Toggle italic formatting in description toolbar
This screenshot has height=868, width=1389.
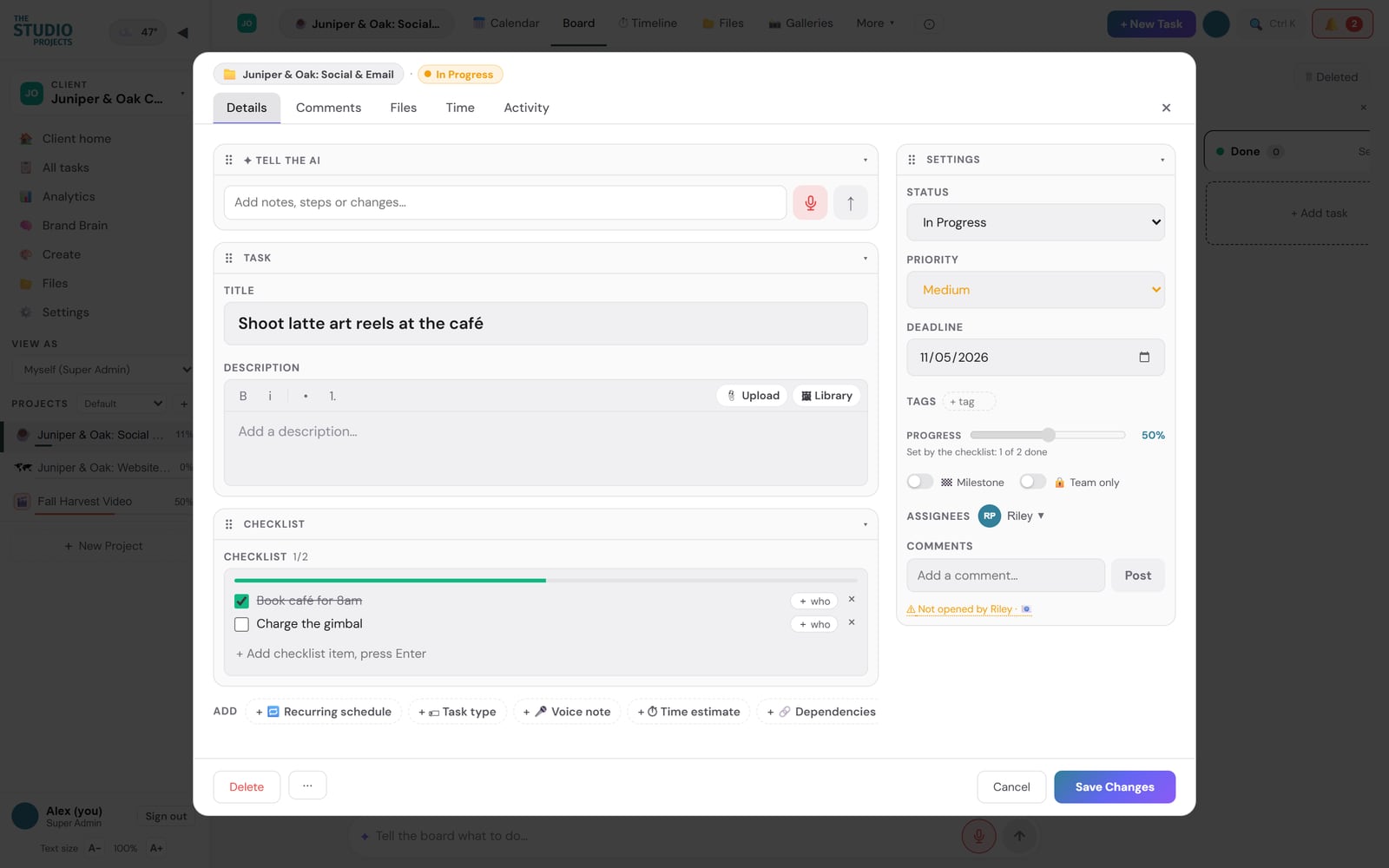[x=270, y=396]
